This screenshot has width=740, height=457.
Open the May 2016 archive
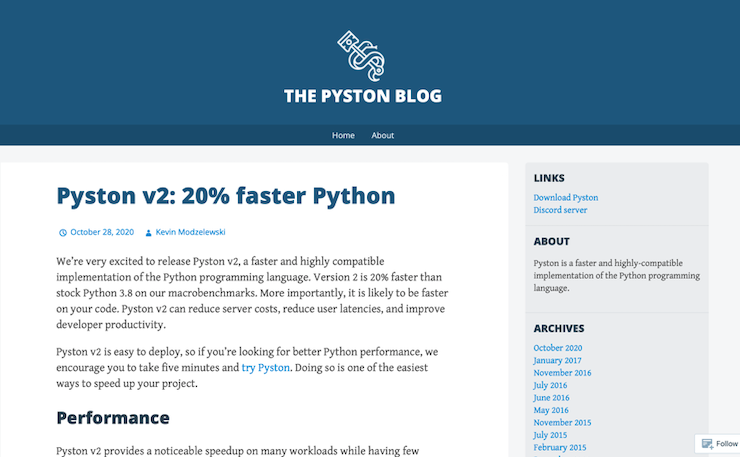point(550,410)
